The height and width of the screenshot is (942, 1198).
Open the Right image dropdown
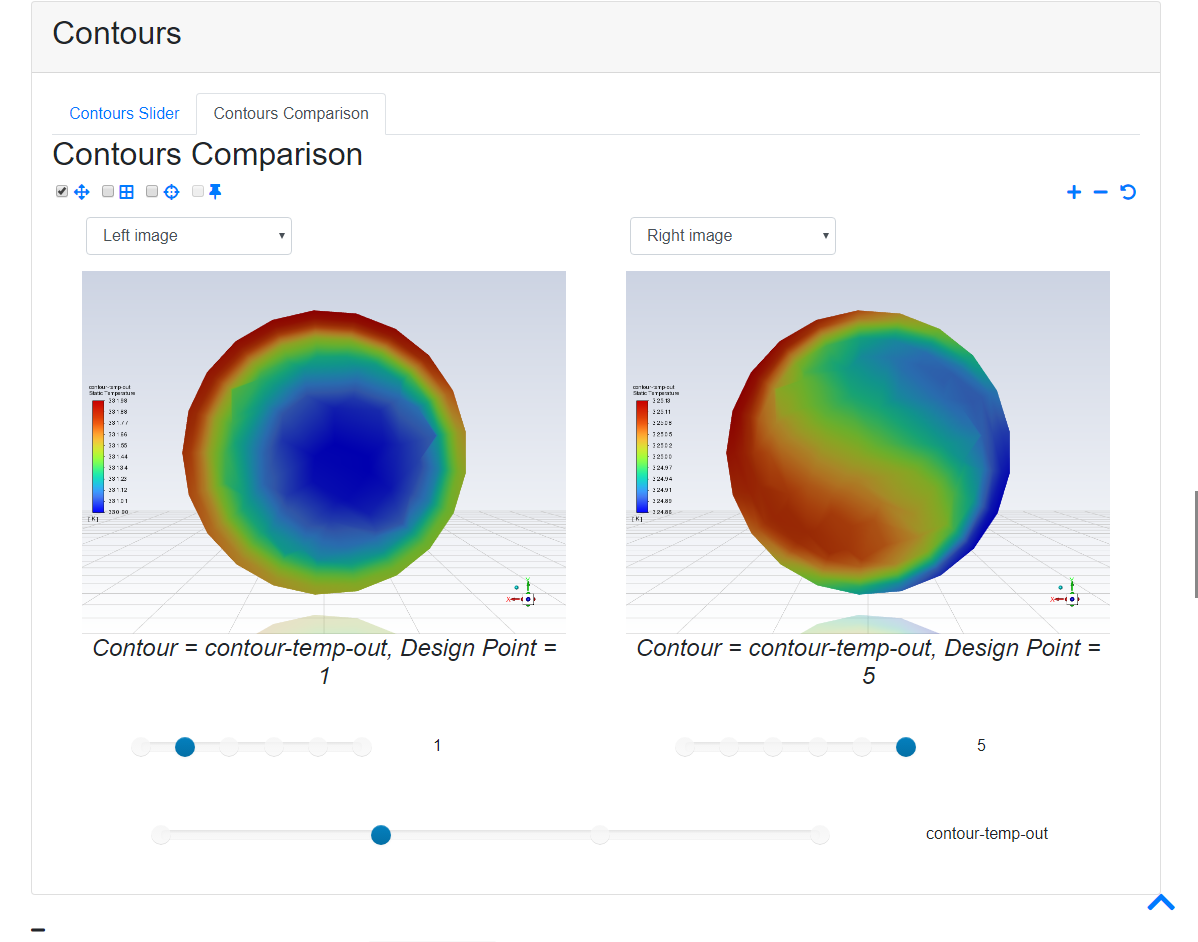tap(733, 236)
